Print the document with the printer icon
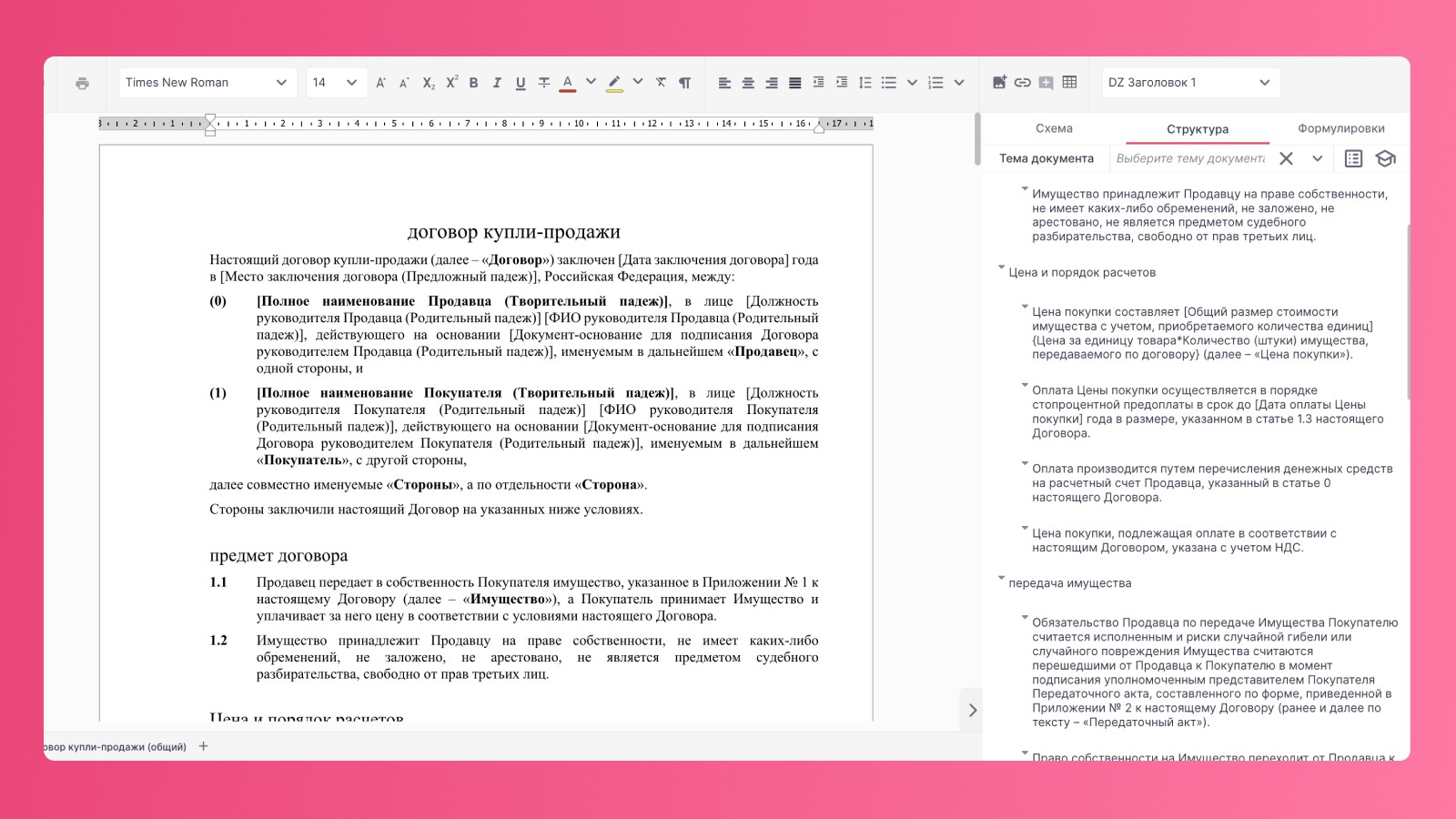The height and width of the screenshot is (819, 1456). (x=82, y=83)
